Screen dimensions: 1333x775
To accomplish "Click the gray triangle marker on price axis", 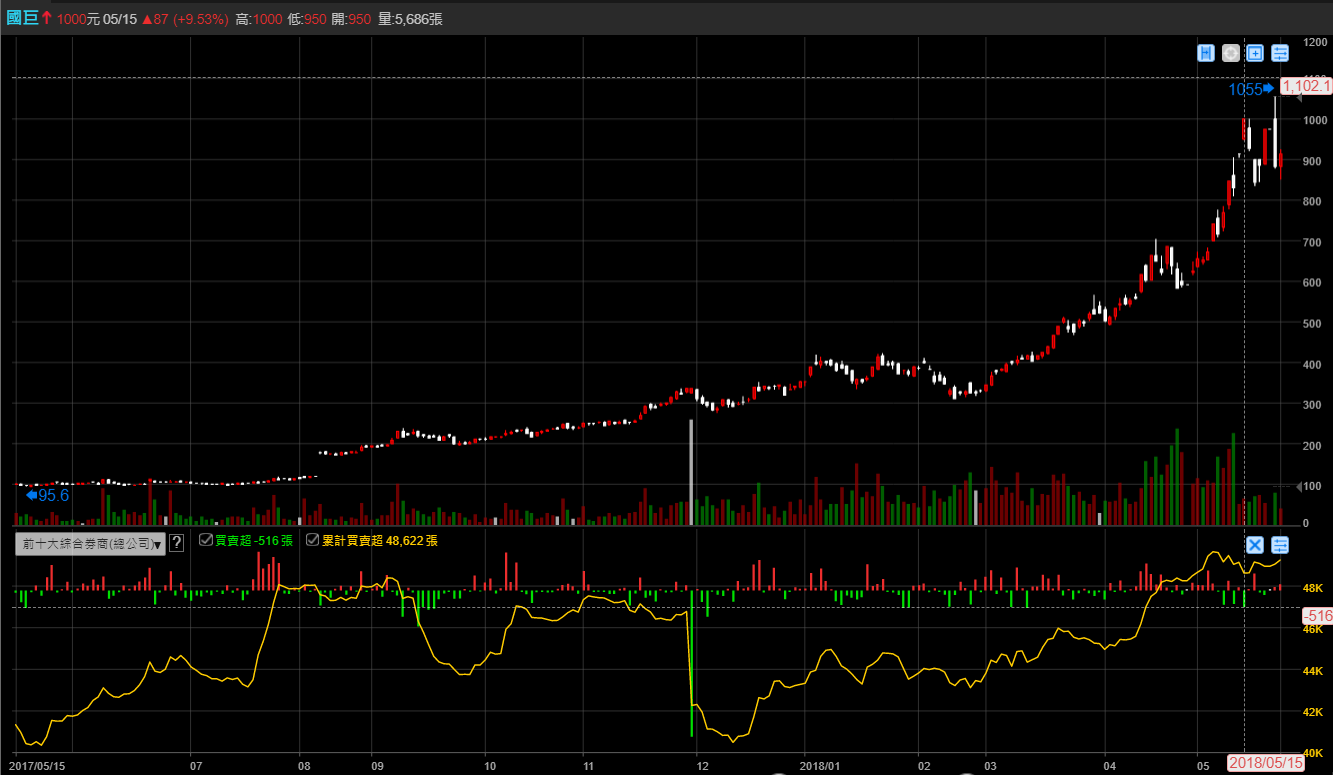I will tap(1298, 98).
